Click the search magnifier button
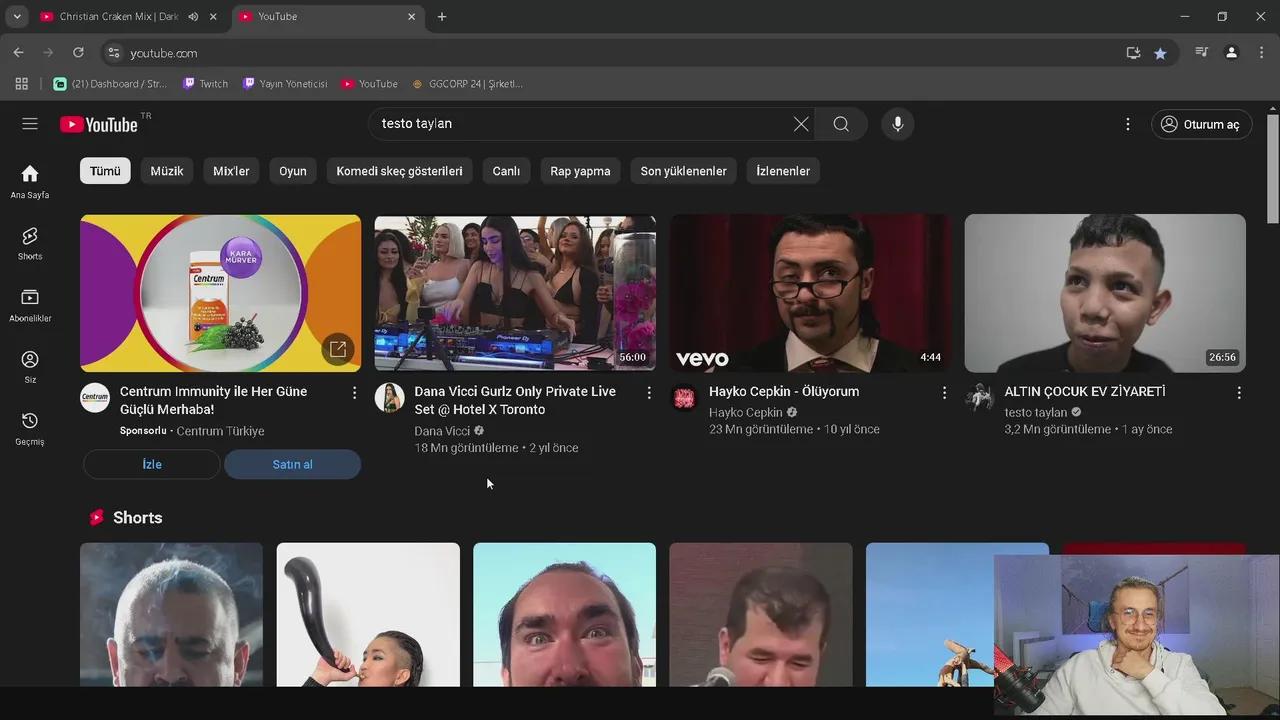 click(x=841, y=124)
